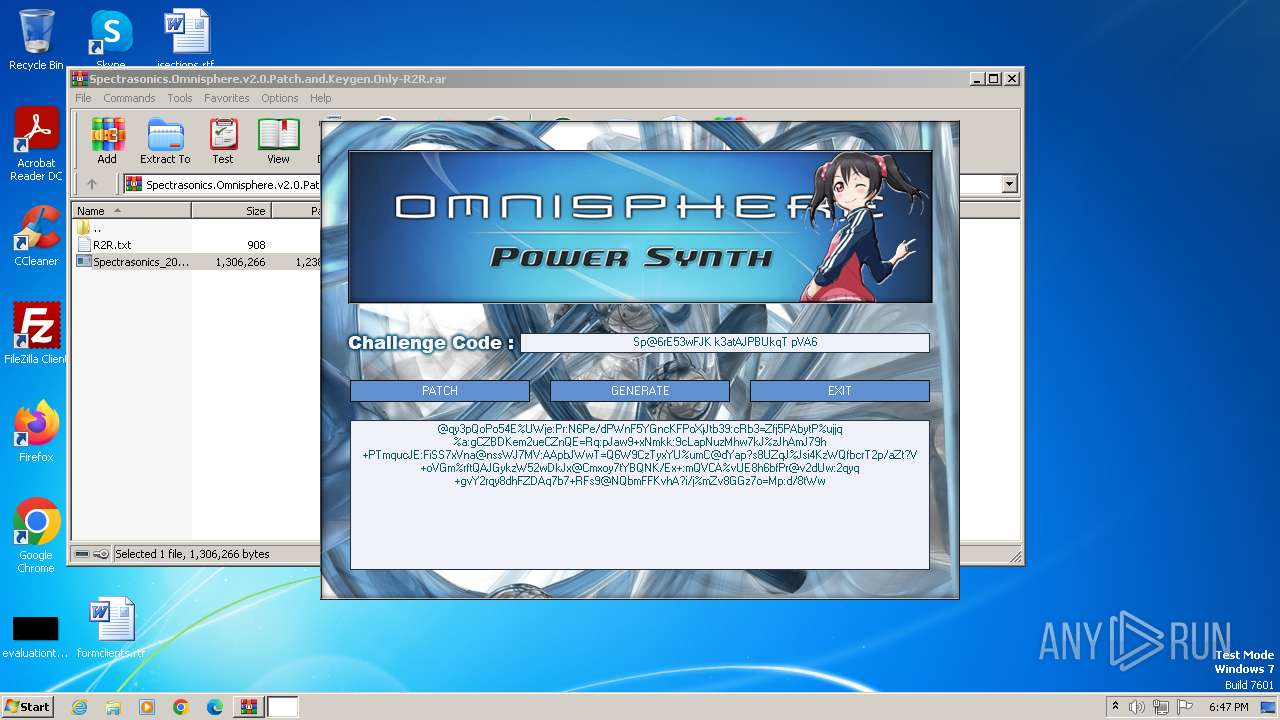Open the Options menu

click(280, 98)
